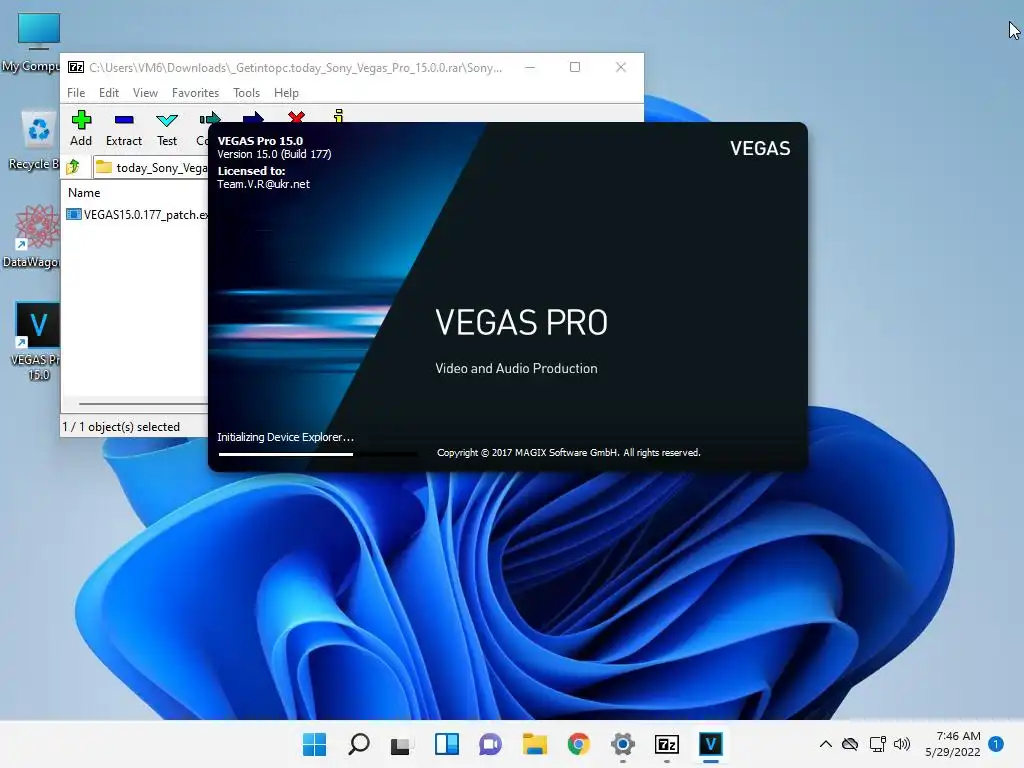Open the View menu in 7-Zip
1024x768 pixels.
point(145,93)
